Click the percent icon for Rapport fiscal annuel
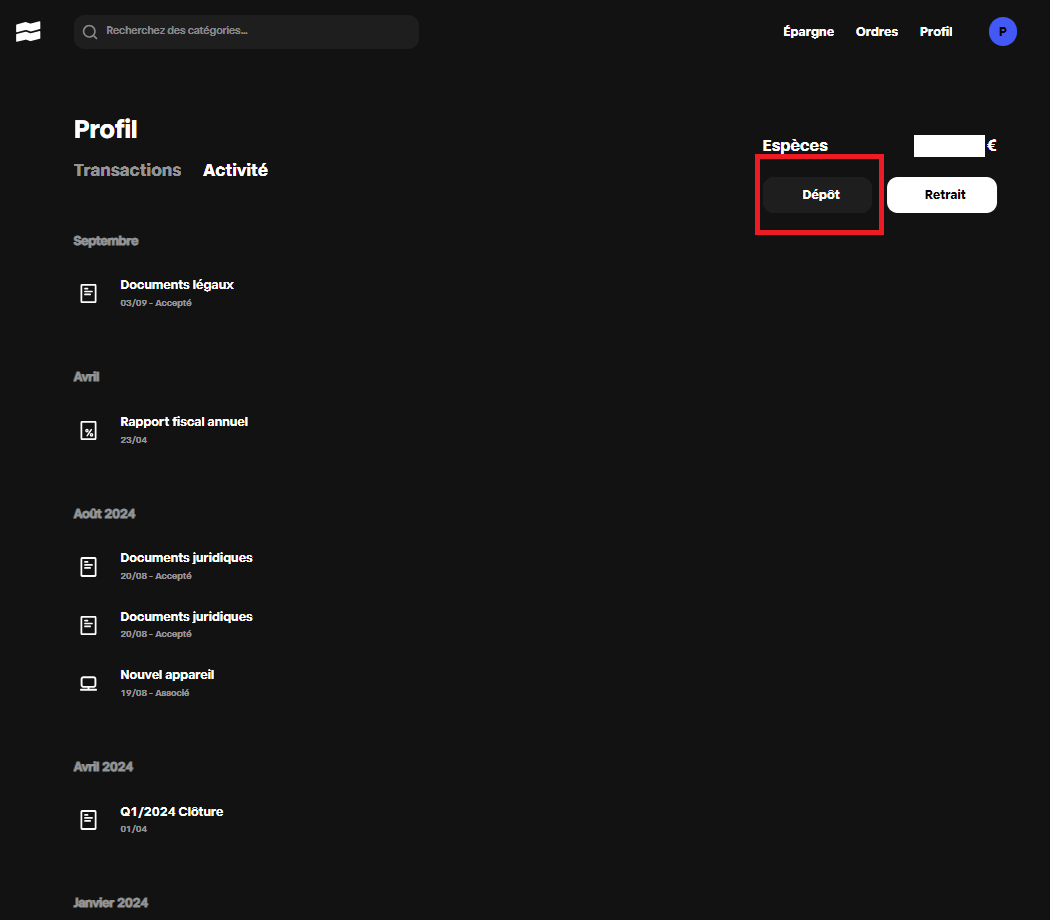Screen dimensions: 1053x920 pos(89,430)
